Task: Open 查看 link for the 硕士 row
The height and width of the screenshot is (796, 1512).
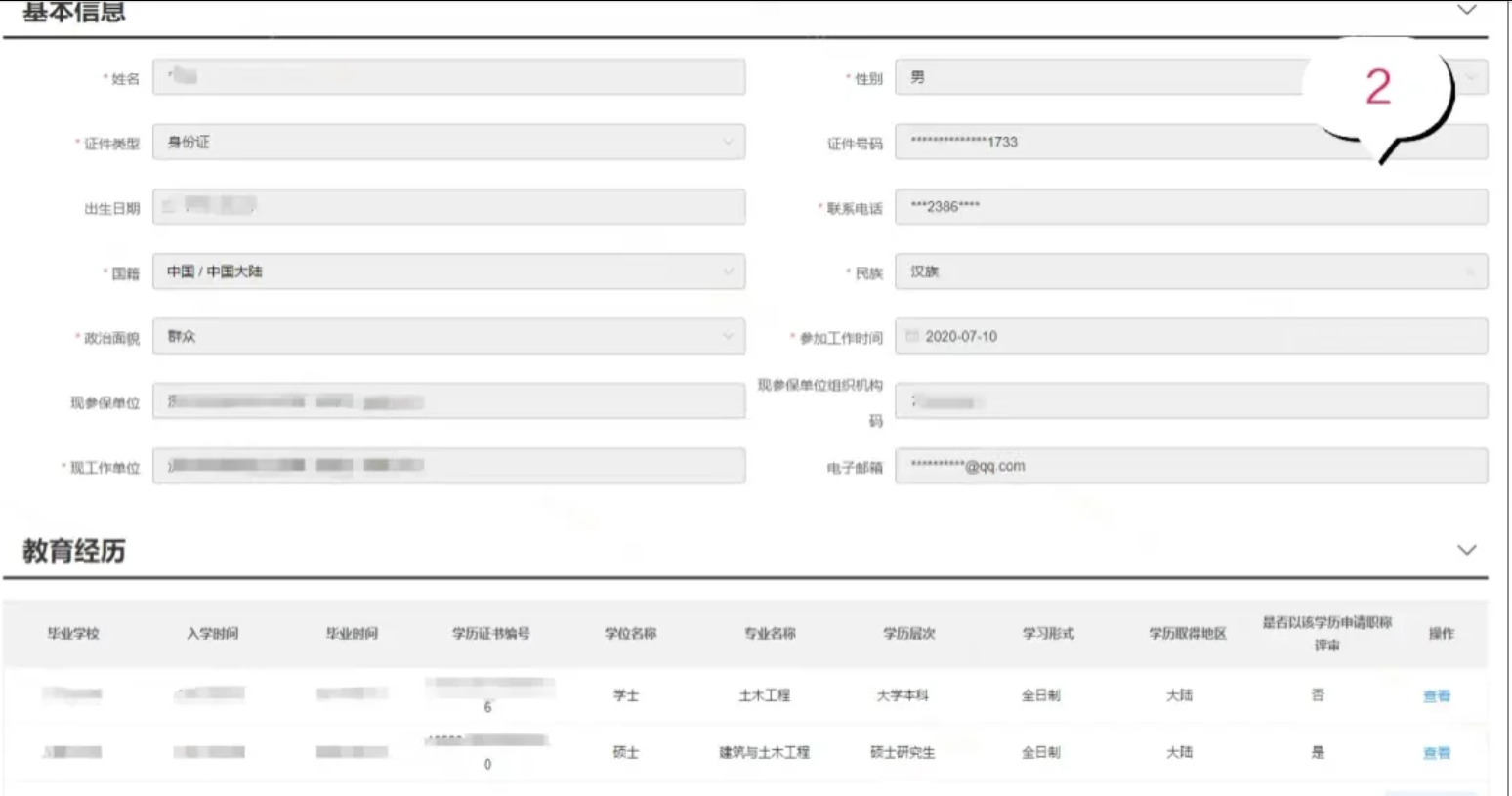Action: (1436, 753)
